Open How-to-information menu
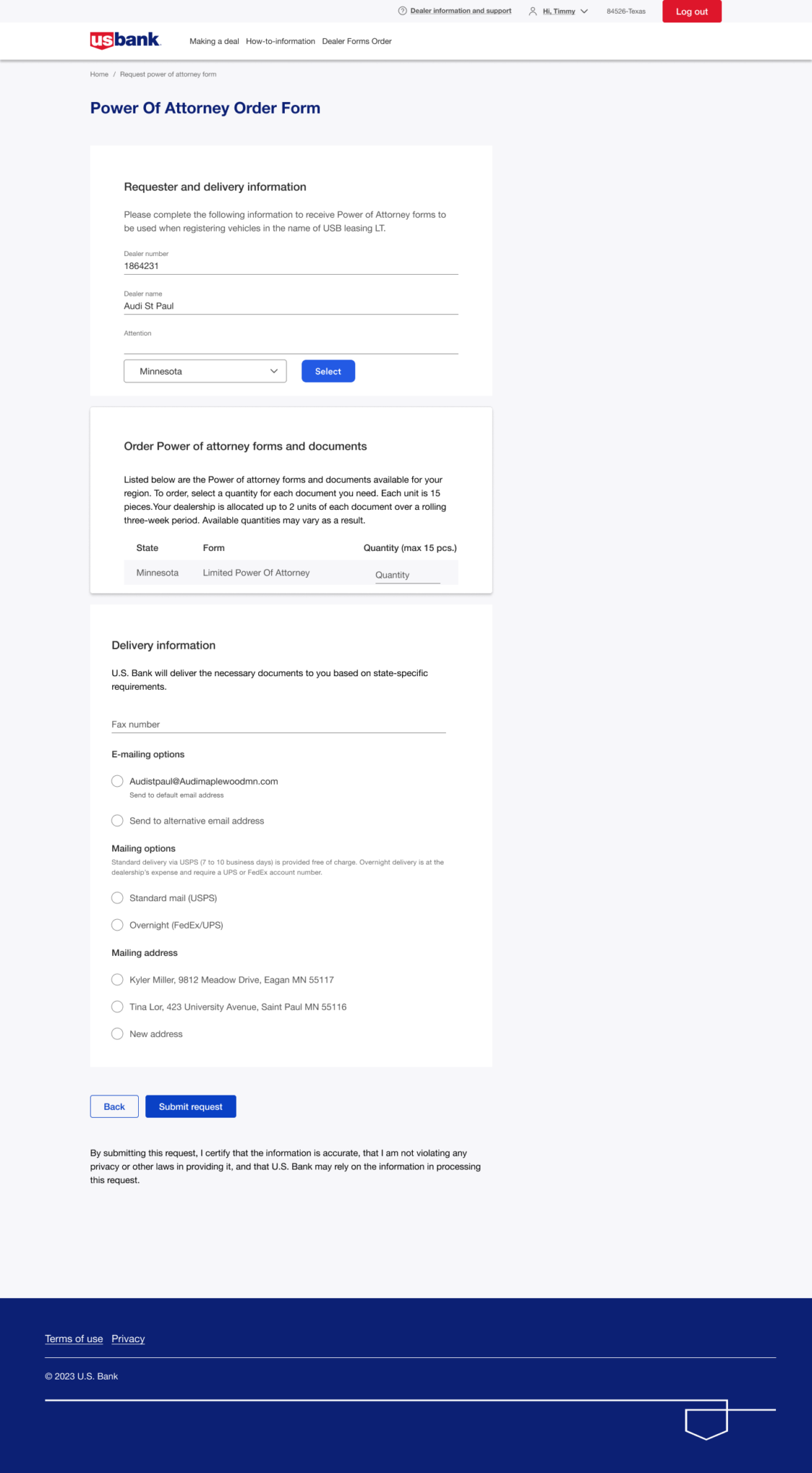Viewport: 812px width, 1473px height. 280,41
